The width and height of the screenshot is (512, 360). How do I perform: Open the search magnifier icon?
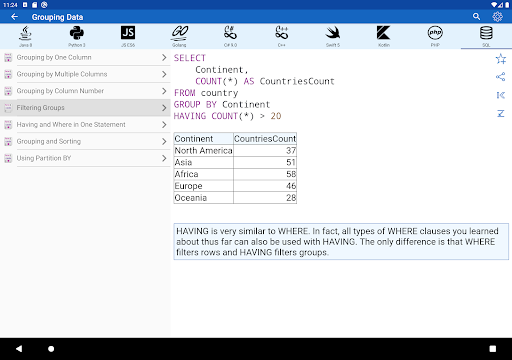click(x=476, y=16)
